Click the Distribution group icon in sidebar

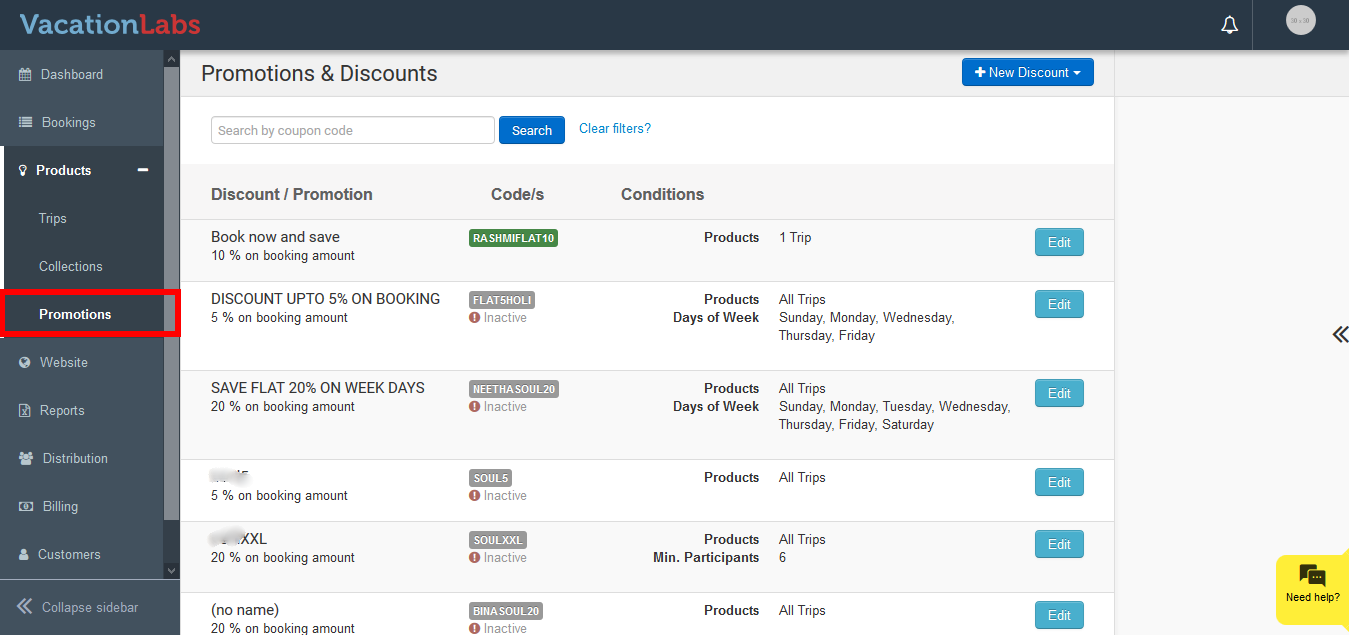click(25, 459)
